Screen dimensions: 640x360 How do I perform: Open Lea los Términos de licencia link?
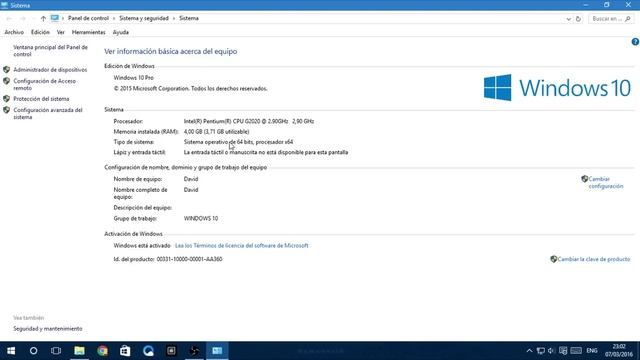click(242, 246)
